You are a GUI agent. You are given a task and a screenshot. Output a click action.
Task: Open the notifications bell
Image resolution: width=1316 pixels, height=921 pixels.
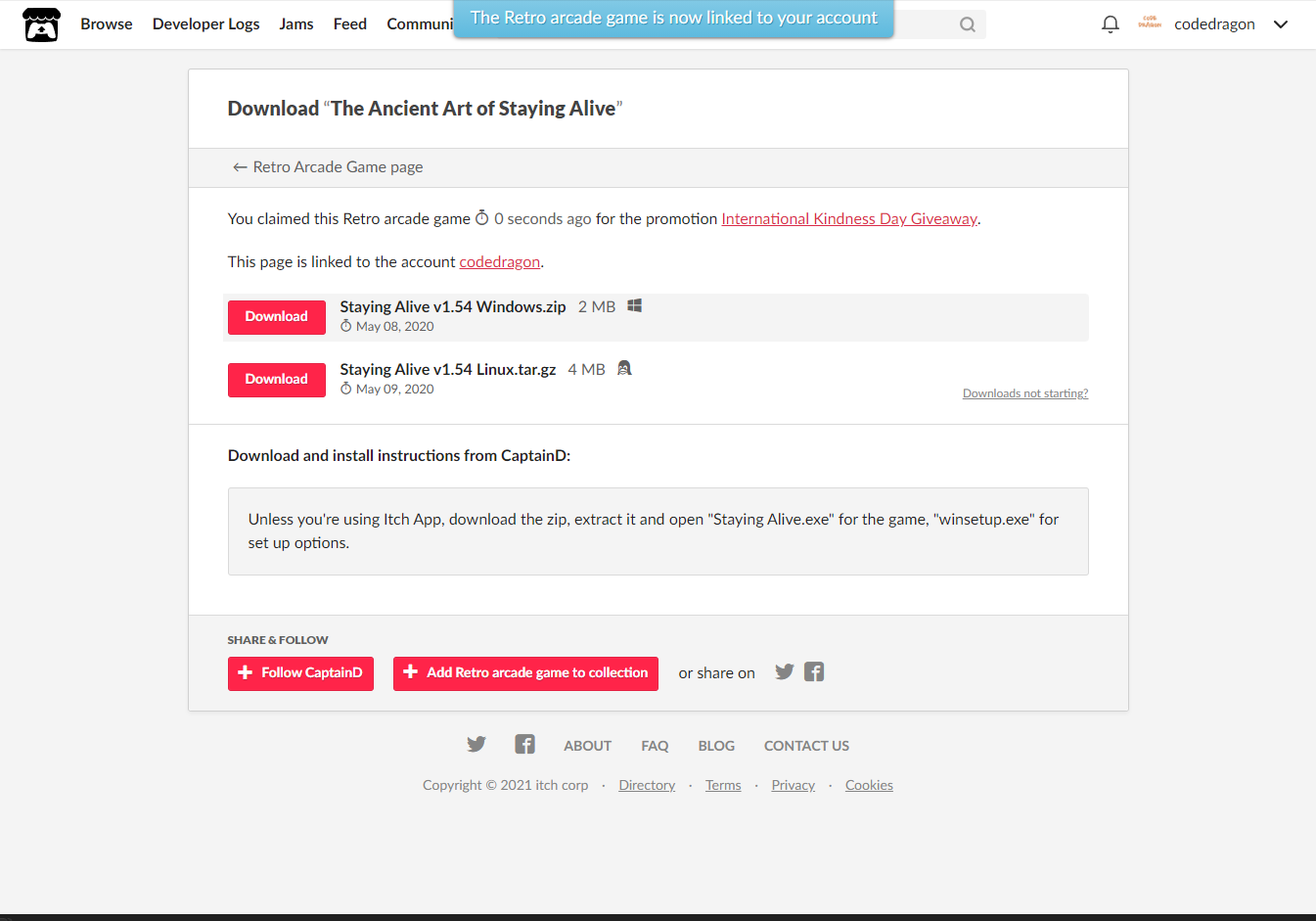tap(1110, 24)
